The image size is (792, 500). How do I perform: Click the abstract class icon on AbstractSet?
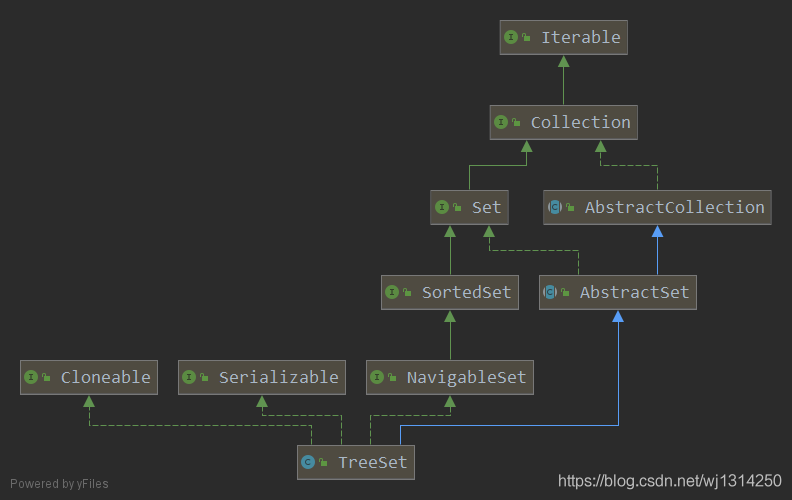[549, 292]
